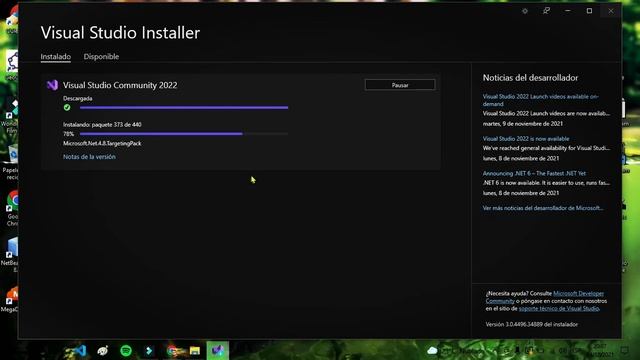Click the green download-complete checkmark
Viewport: 640px width, 360px height.
tap(67, 107)
